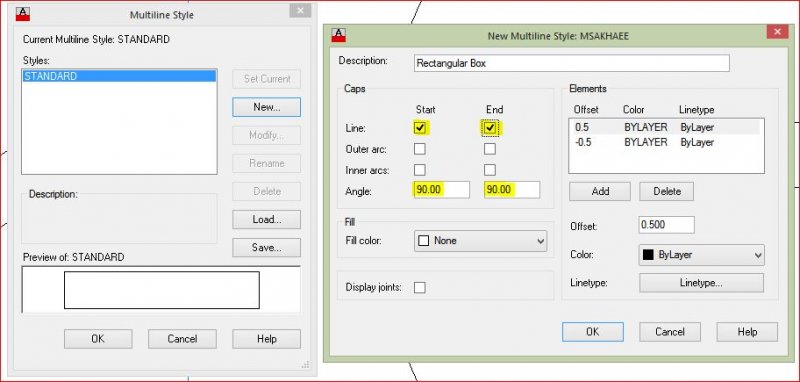
Task: Uncheck the Line End cap checkbox
Action: 490,128
